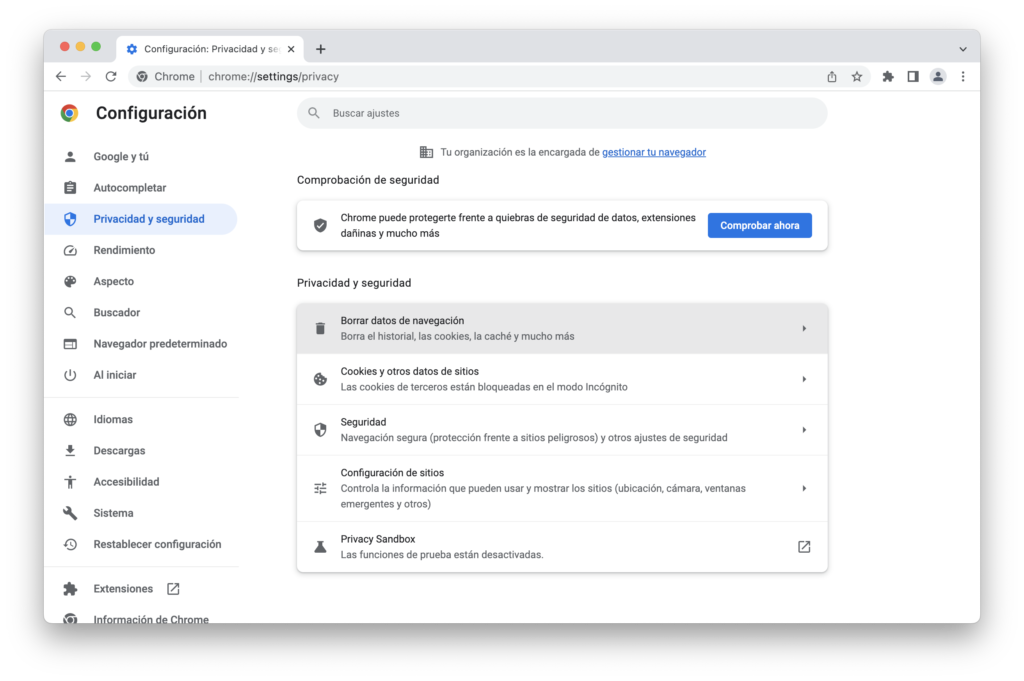Select Rendimiento in the sidebar
This screenshot has height=681, width=1024.
point(124,250)
